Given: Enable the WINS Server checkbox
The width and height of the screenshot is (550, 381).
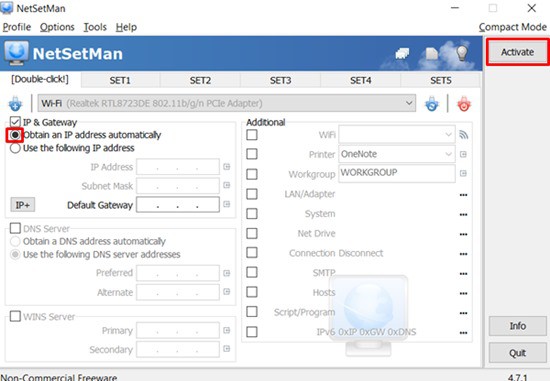Looking at the screenshot, I should (15, 316).
